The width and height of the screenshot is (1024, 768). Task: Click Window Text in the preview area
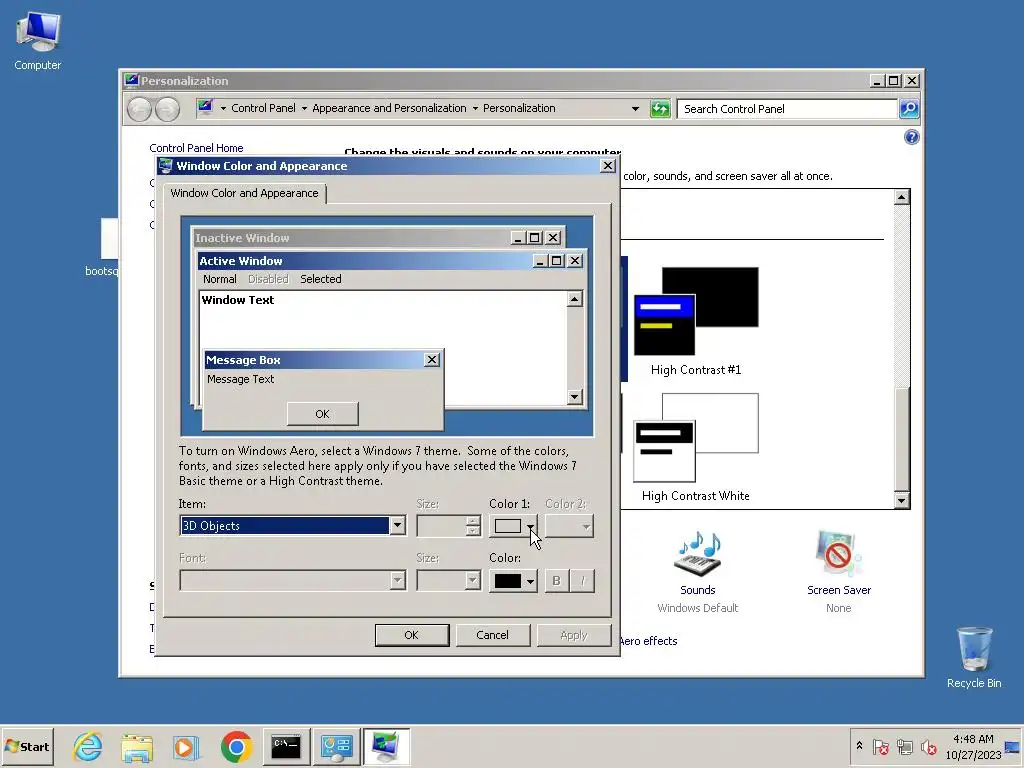click(238, 300)
